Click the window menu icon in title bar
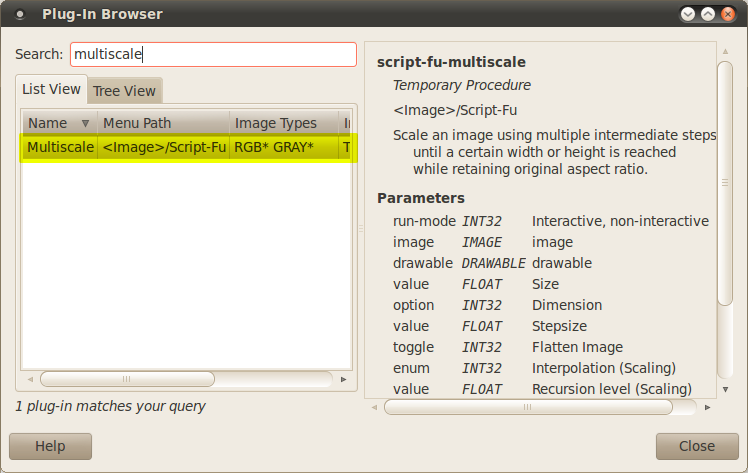Viewport: 748px width, 473px height. click(x=20, y=14)
